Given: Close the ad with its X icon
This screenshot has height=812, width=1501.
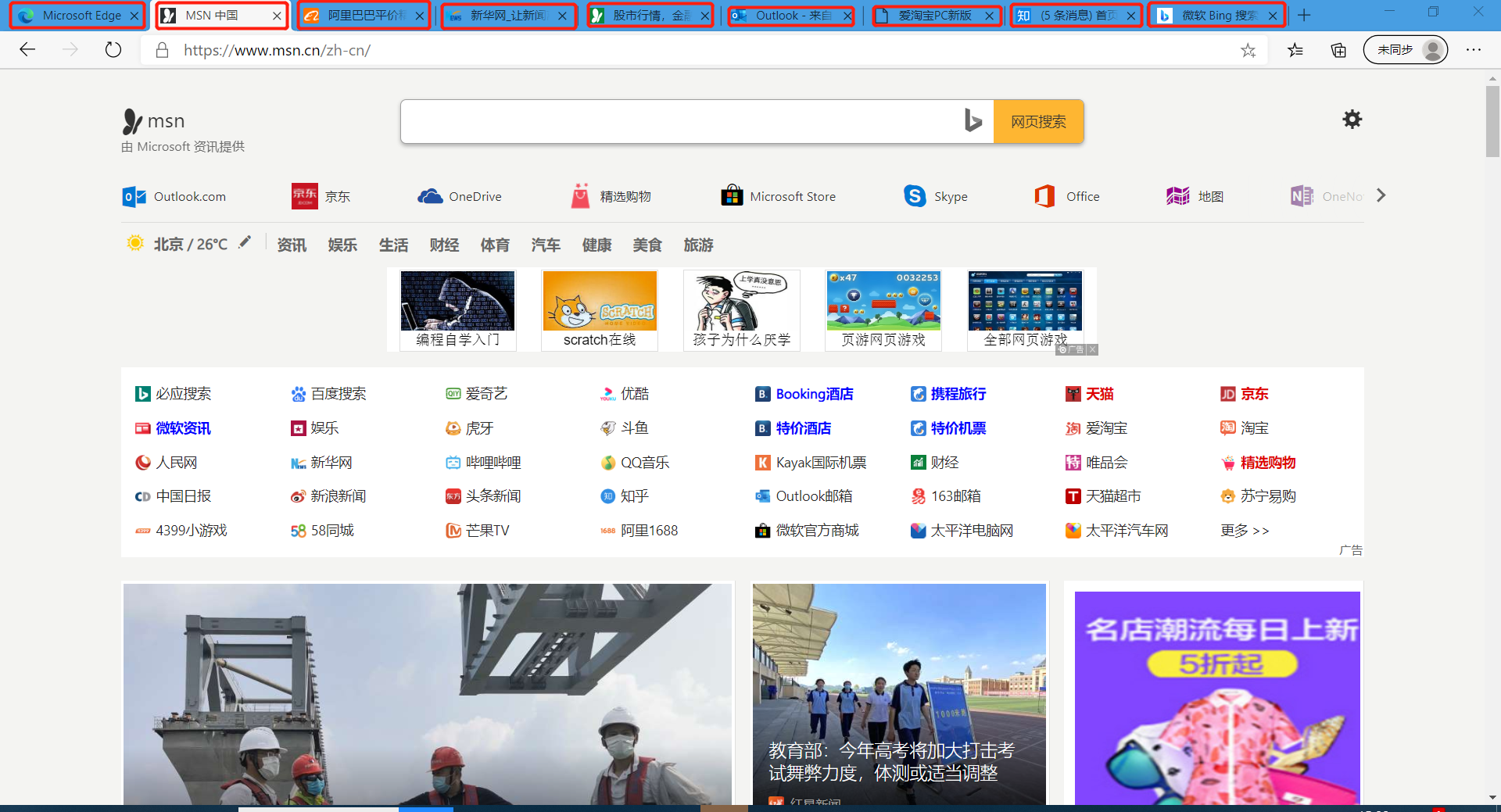Looking at the screenshot, I should [1092, 349].
